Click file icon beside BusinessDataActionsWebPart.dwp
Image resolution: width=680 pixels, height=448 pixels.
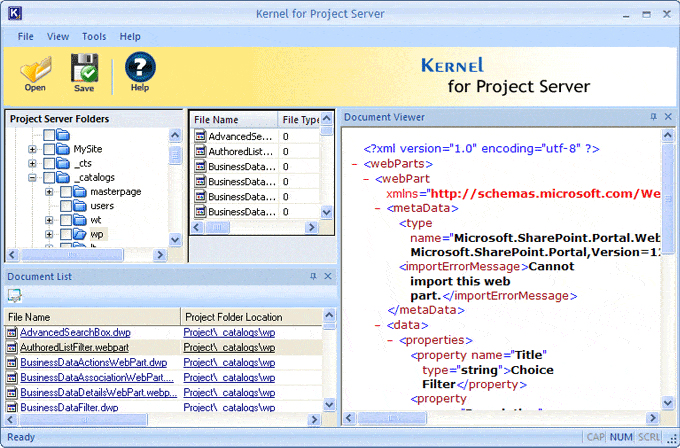pos(12,363)
